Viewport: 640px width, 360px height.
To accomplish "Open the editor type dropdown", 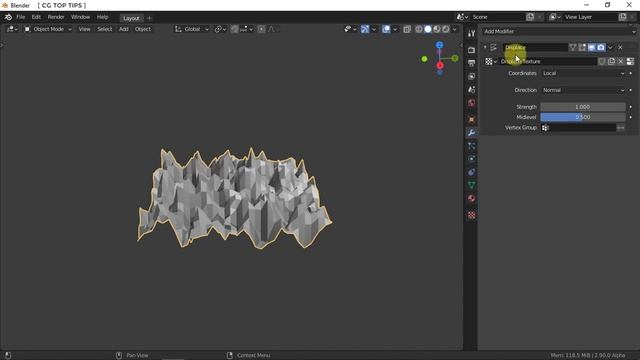I will point(11,29).
